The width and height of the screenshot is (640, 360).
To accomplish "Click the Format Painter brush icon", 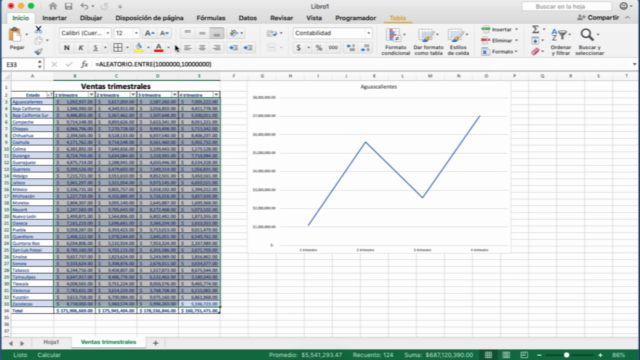I will (x=38, y=51).
